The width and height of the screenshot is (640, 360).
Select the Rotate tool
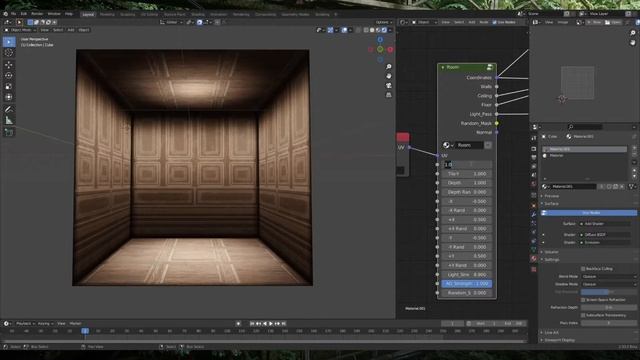pos(9,76)
